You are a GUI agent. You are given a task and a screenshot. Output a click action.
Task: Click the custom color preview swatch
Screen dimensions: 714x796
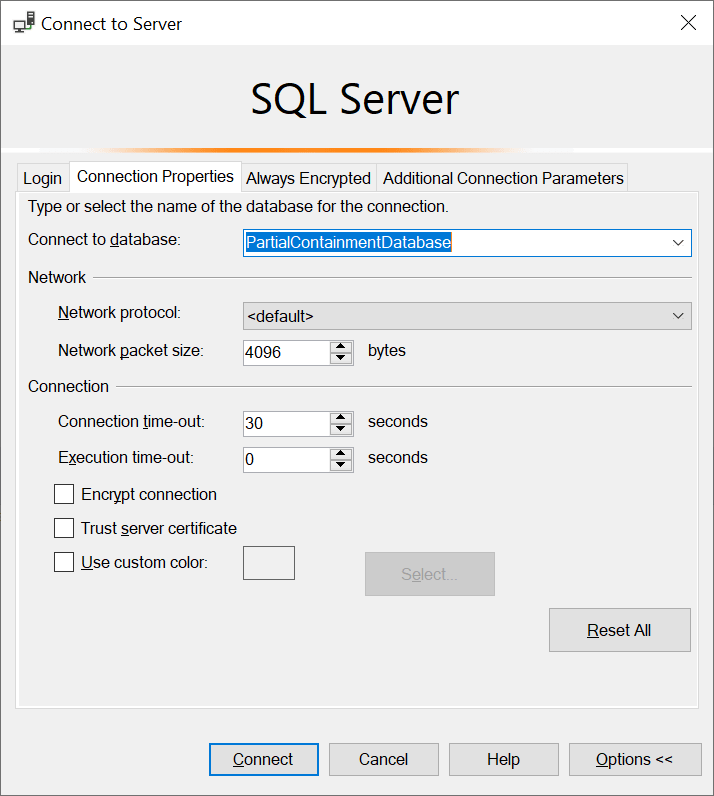click(x=269, y=563)
